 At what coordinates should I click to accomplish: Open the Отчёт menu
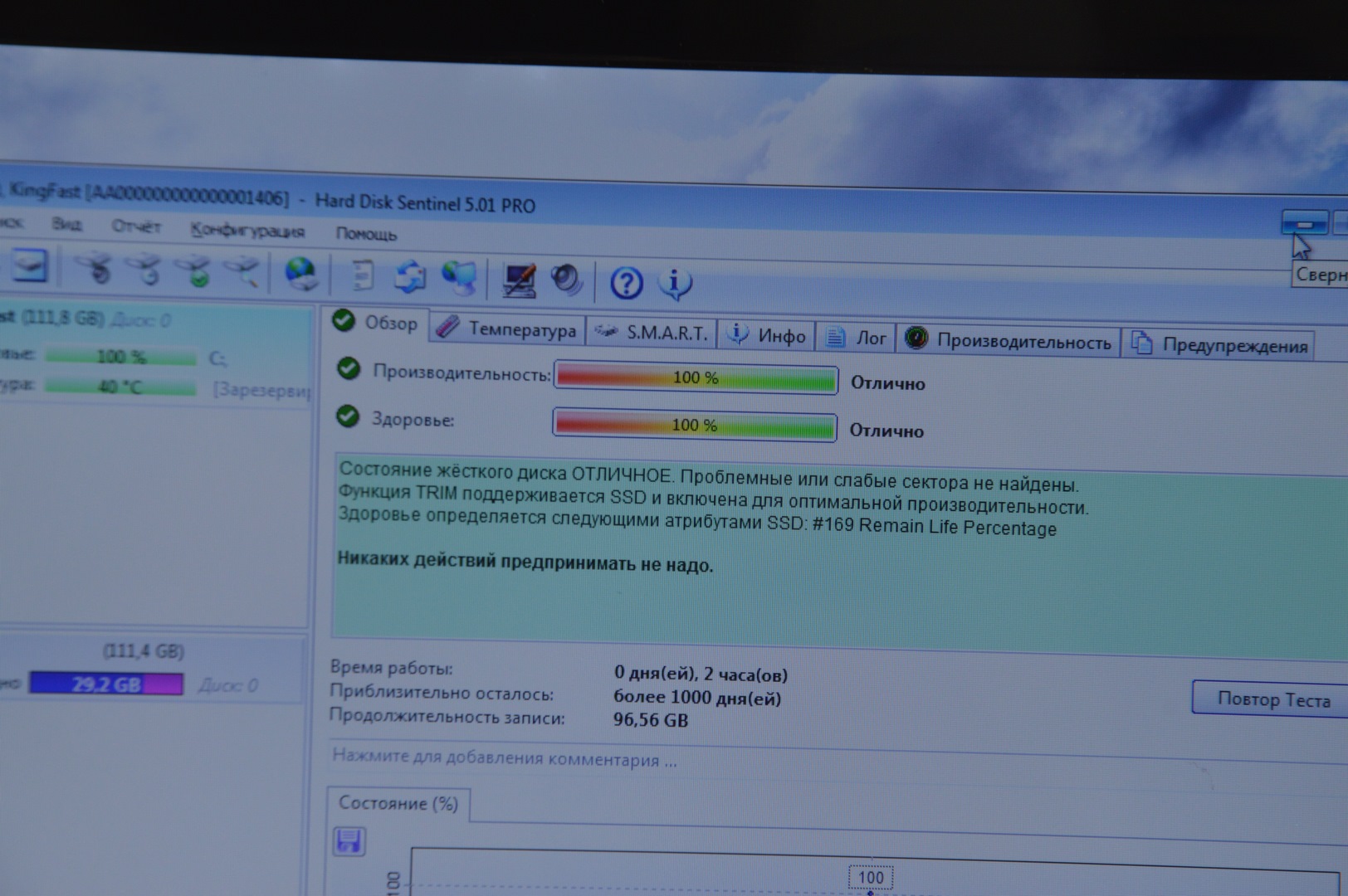coord(136,226)
